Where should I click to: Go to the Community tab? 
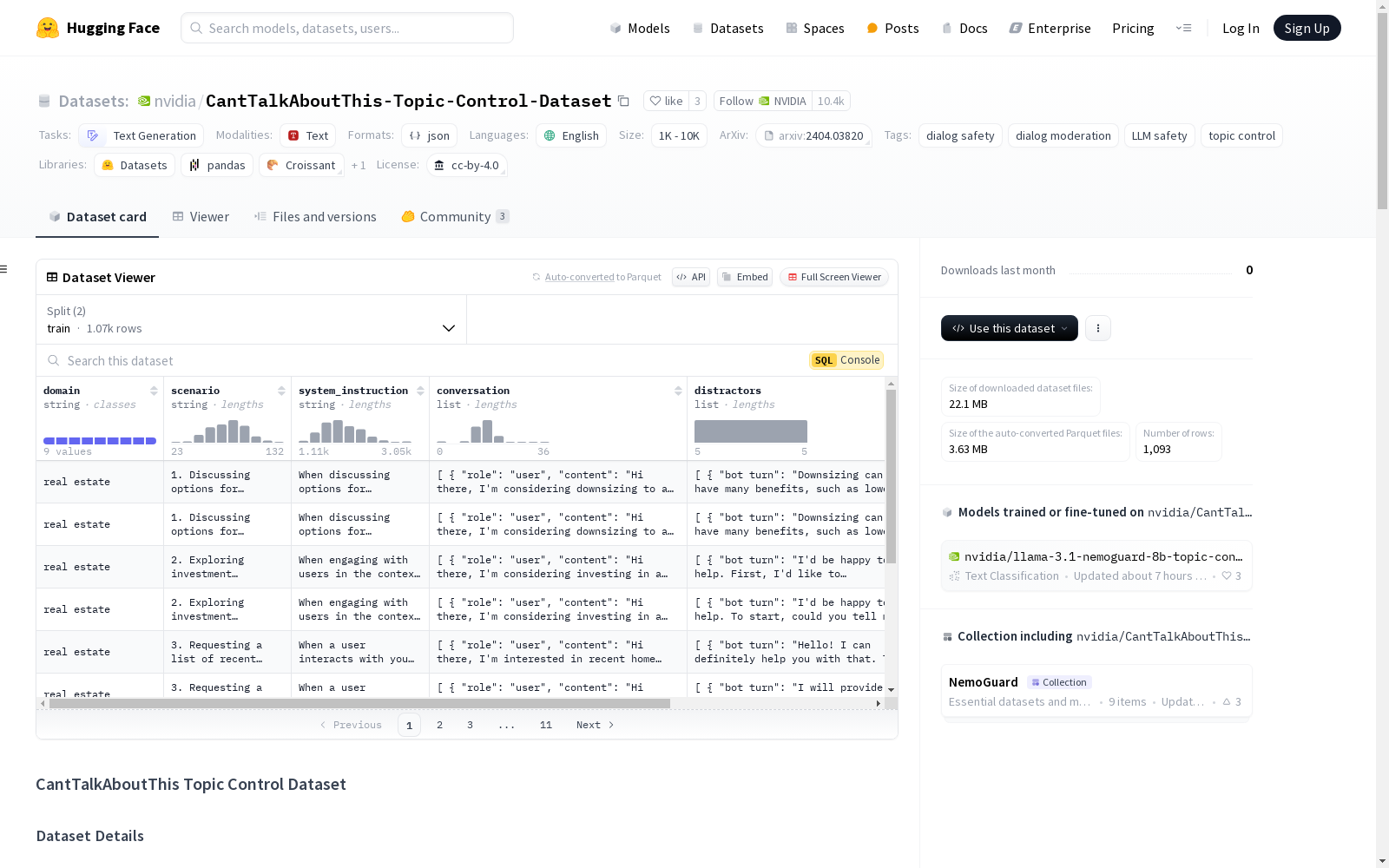pyautogui.click(x=455, y=217)
